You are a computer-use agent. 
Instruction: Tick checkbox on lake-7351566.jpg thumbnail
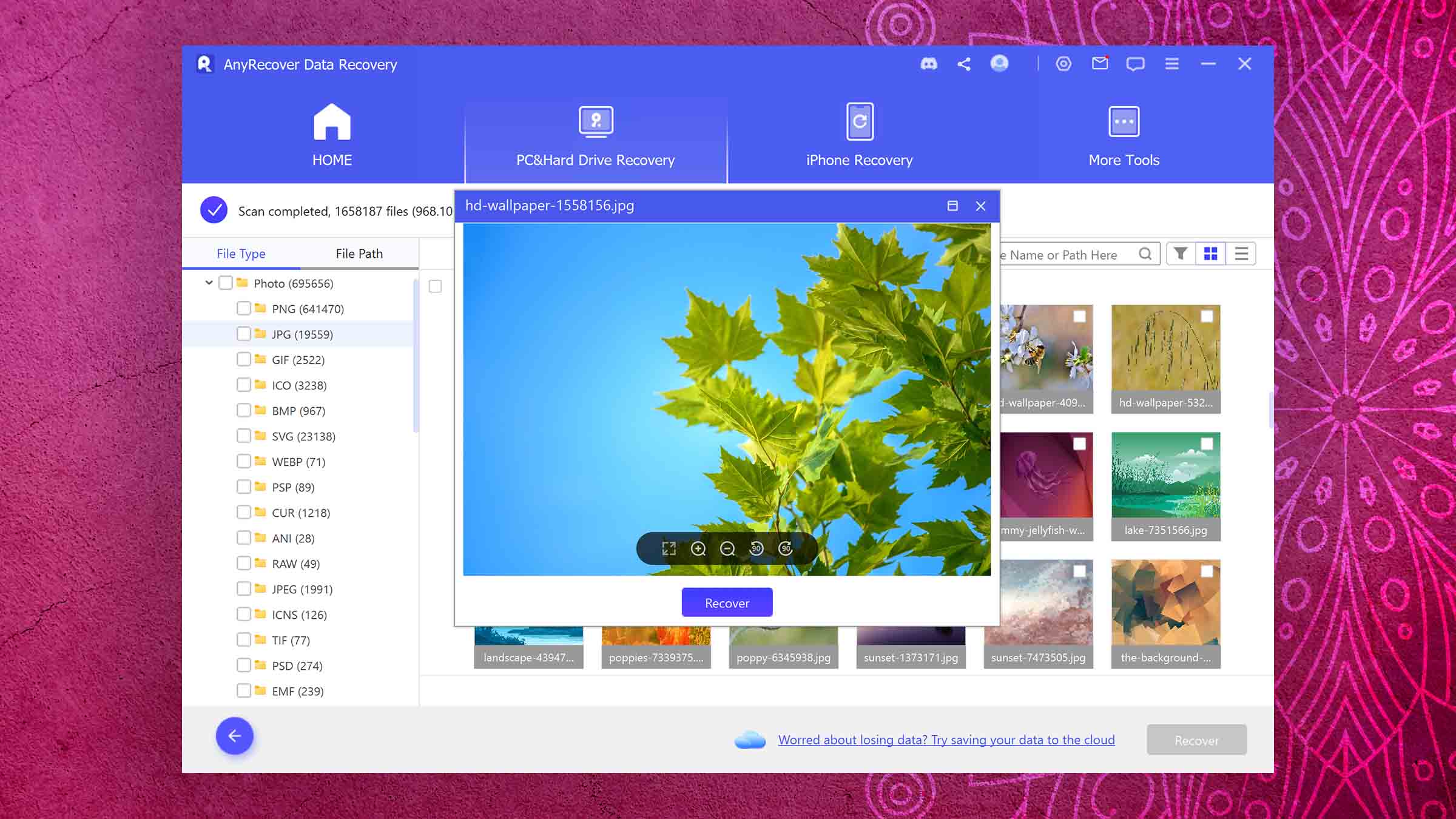coord(1207,444)
